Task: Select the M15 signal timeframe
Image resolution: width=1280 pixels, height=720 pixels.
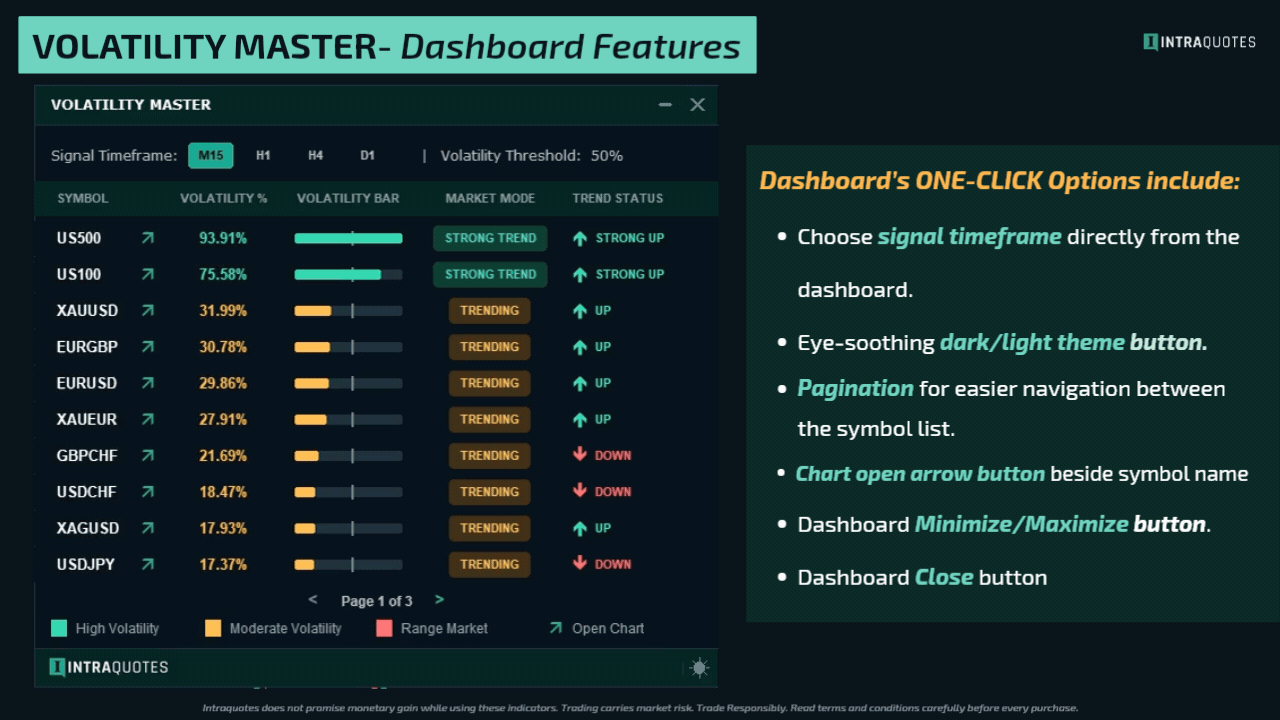Action: 211,155
